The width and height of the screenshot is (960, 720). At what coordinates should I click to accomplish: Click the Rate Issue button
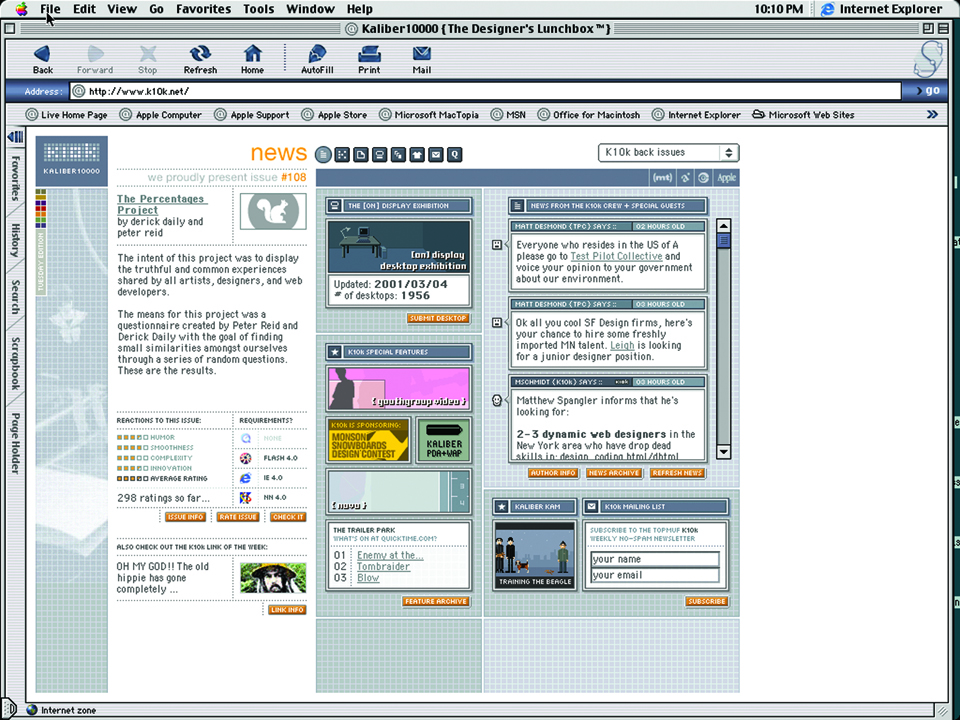click(x=238, y=517)
